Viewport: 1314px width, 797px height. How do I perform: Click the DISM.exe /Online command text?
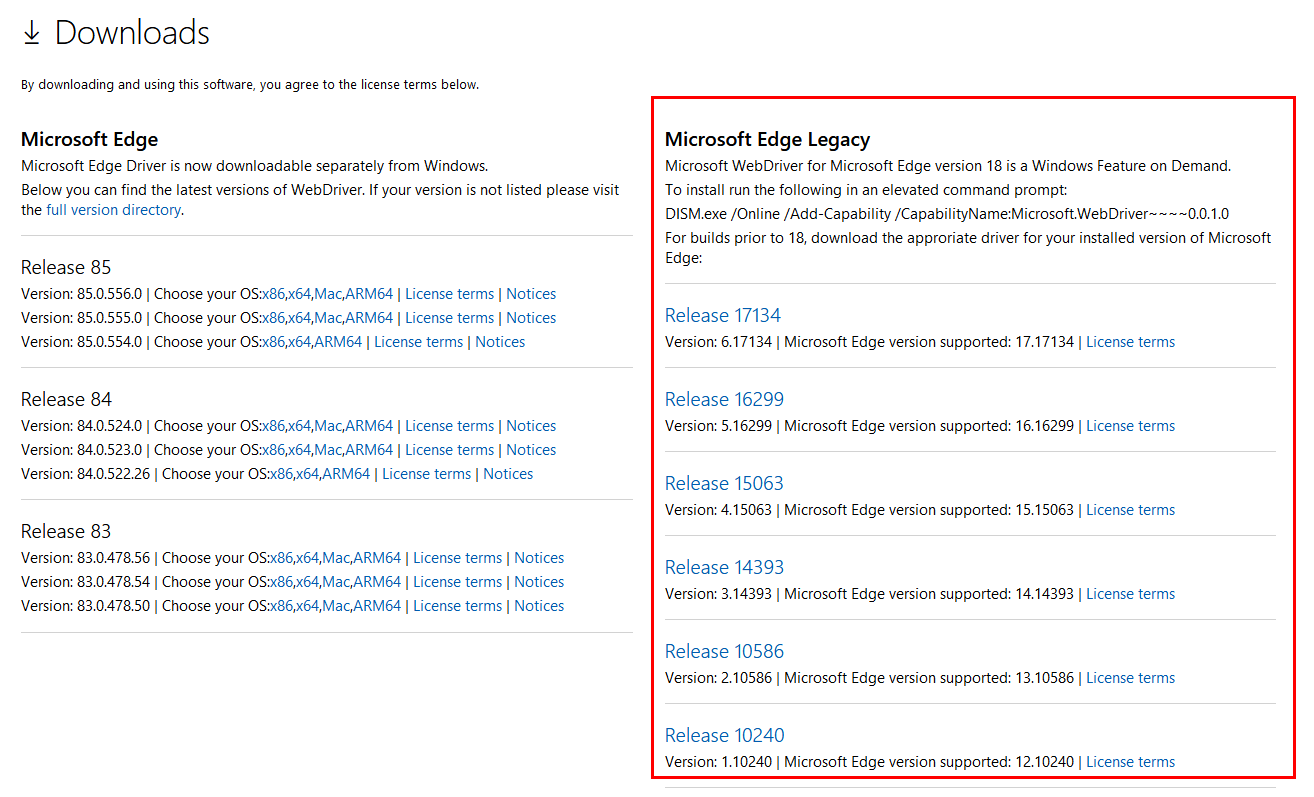(947, 214)
